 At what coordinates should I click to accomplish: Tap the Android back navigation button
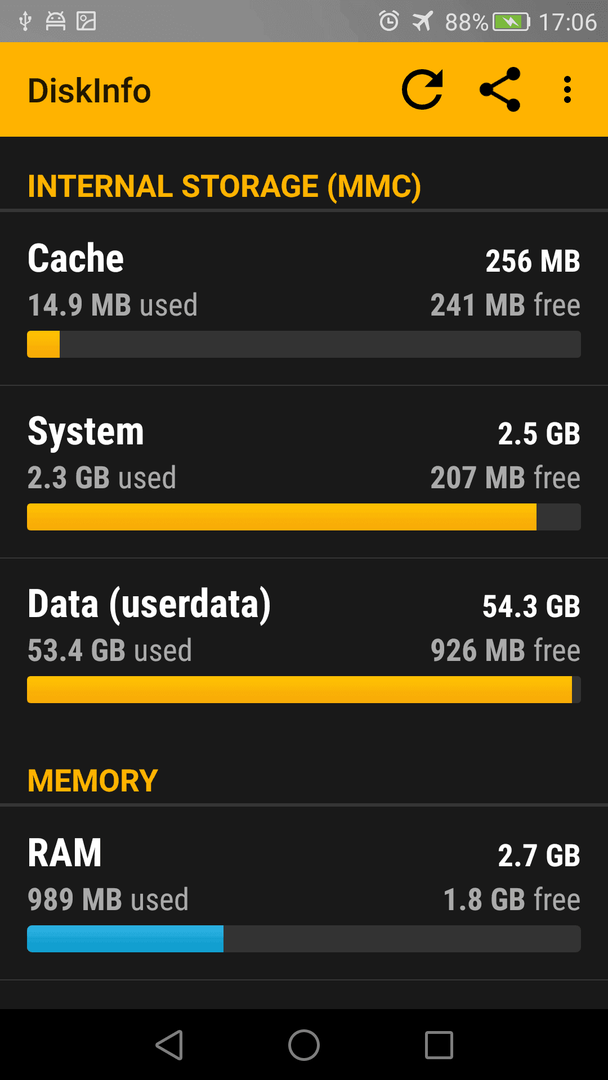pos(169,1044)
